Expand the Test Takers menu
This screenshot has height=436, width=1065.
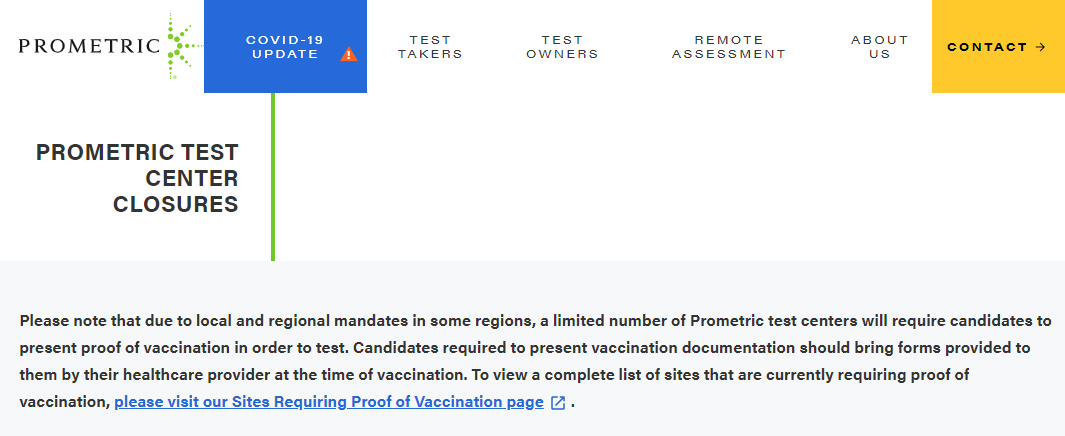tap(430, 47)
